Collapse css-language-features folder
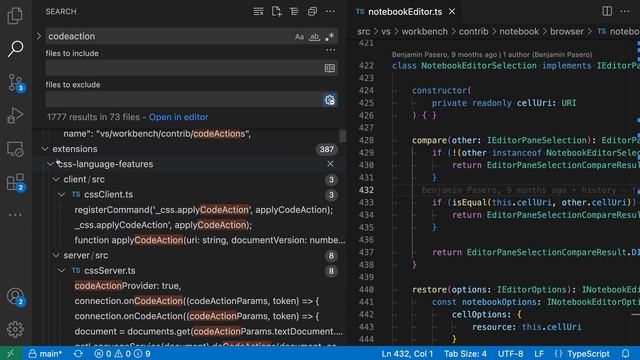The height and width of the screenshot is (360, 640). (50, 164)
